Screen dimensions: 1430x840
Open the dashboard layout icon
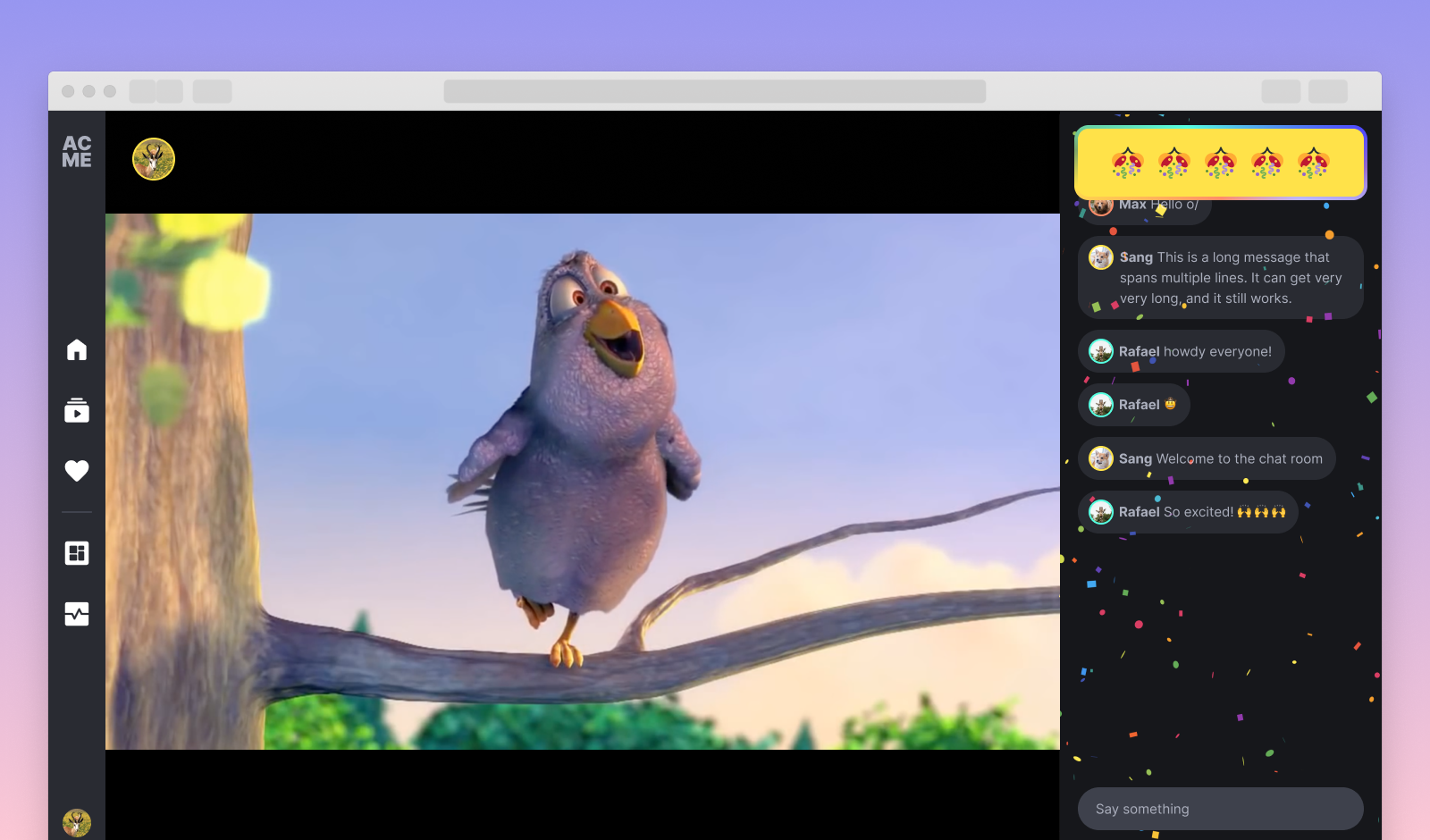point(77,553)
